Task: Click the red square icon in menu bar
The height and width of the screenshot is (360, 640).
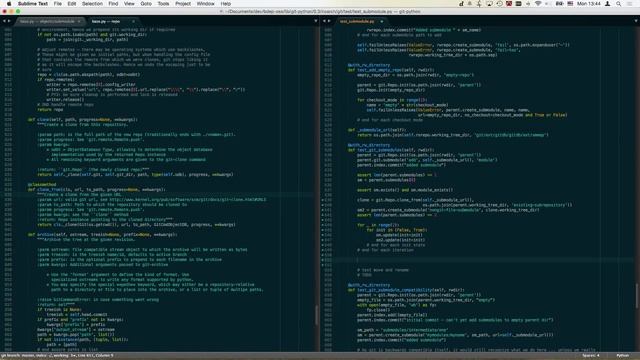Action: tap(509, 4)
